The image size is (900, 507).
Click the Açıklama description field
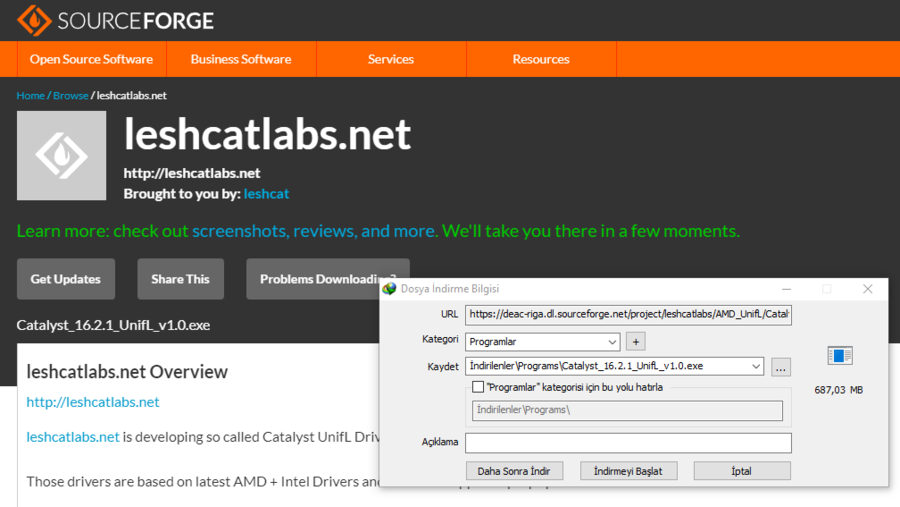[x=628, y=442]
